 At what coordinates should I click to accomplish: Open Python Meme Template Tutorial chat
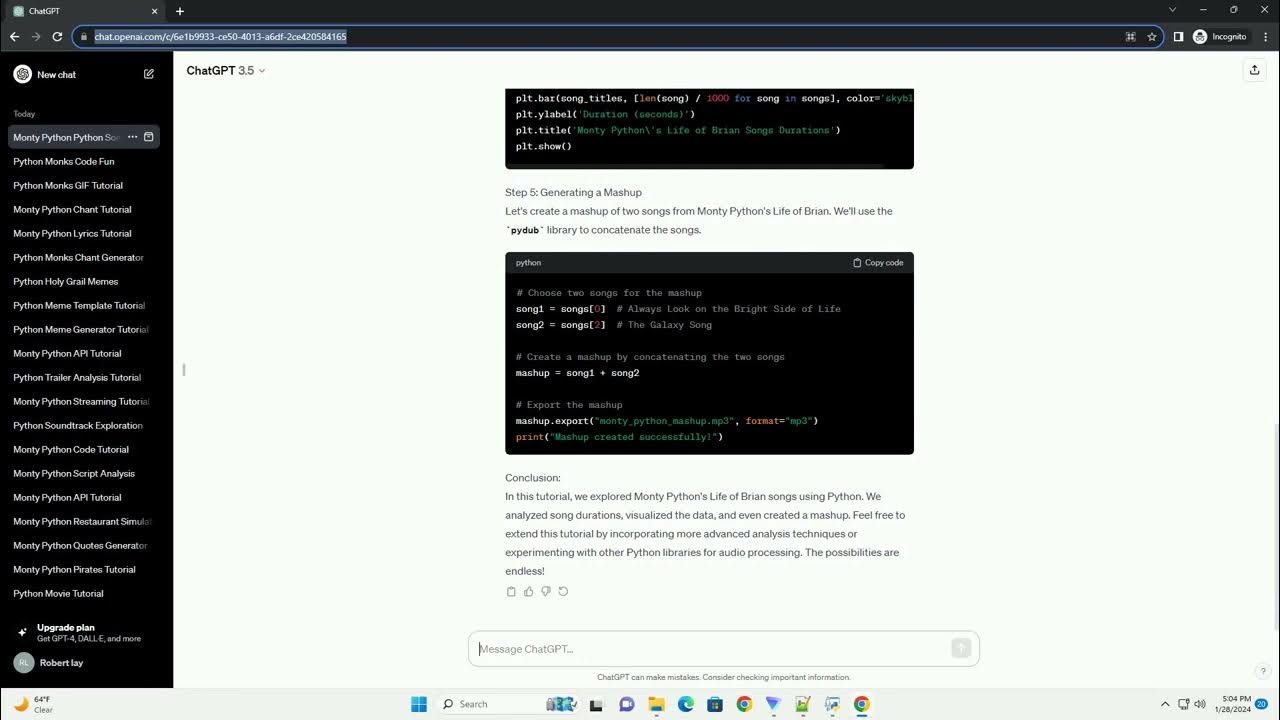point(84,305)
